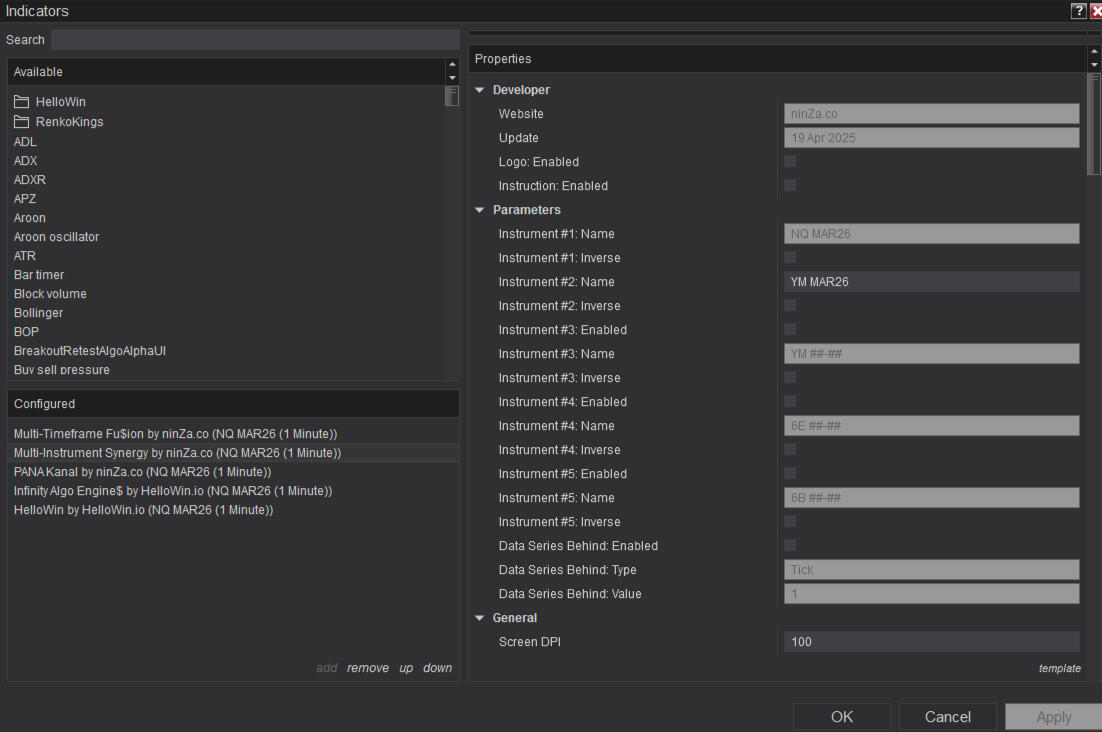
Task: Open the RenkoKings folder icon
Action: (22, 122)
